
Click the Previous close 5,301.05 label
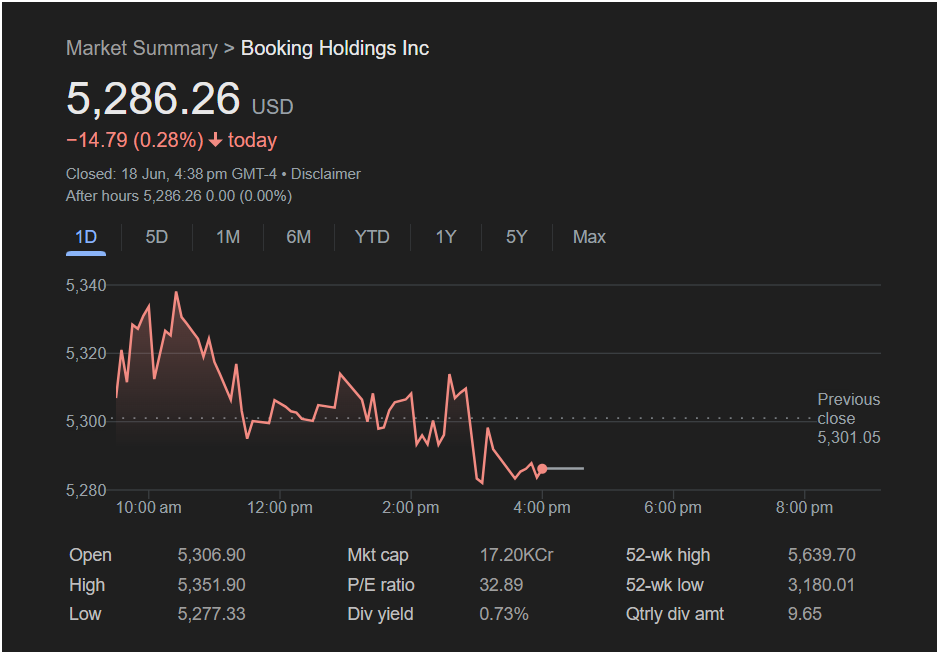click(x=849, y=419)
